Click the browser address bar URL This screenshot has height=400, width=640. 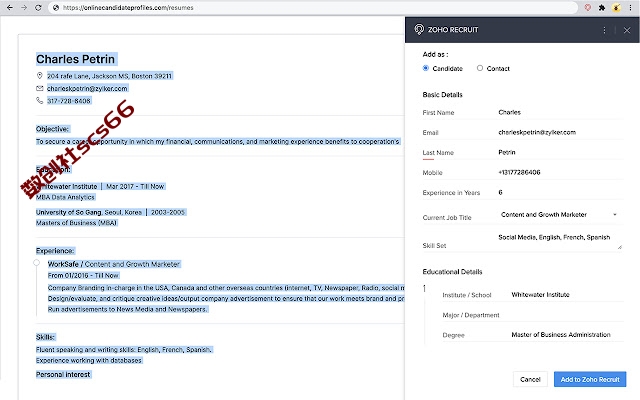(128, 7)
